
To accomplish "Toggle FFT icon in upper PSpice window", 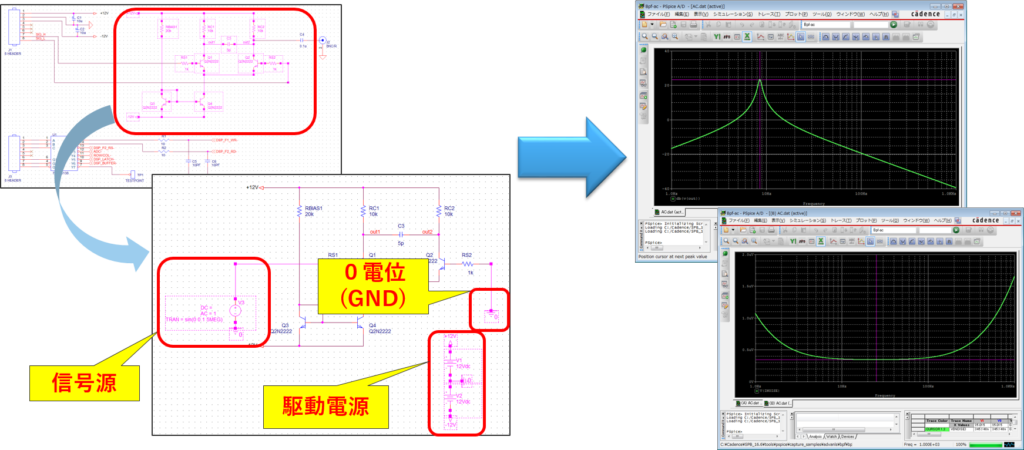I will [x=727, y=37].
